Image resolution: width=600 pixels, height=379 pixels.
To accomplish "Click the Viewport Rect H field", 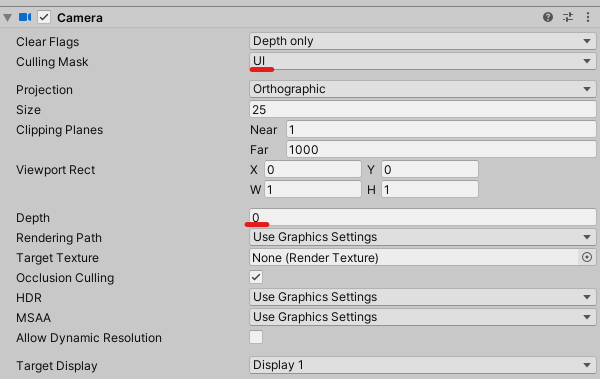I will click(430, 190).
